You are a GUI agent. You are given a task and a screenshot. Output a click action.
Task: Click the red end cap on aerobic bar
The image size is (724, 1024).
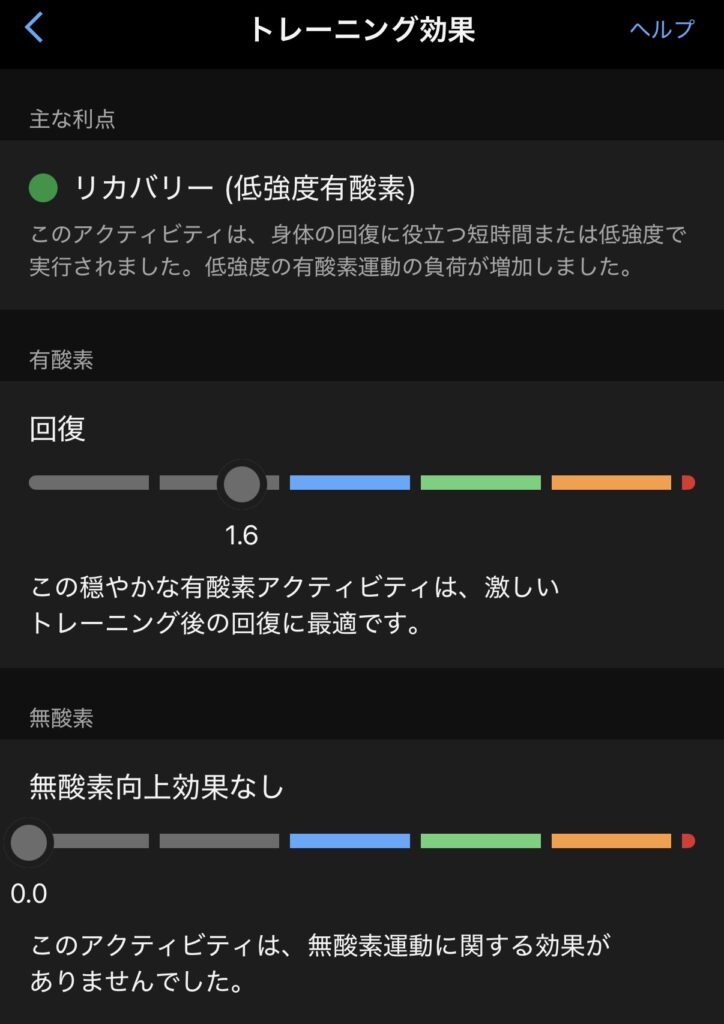(x=688, y=483)
